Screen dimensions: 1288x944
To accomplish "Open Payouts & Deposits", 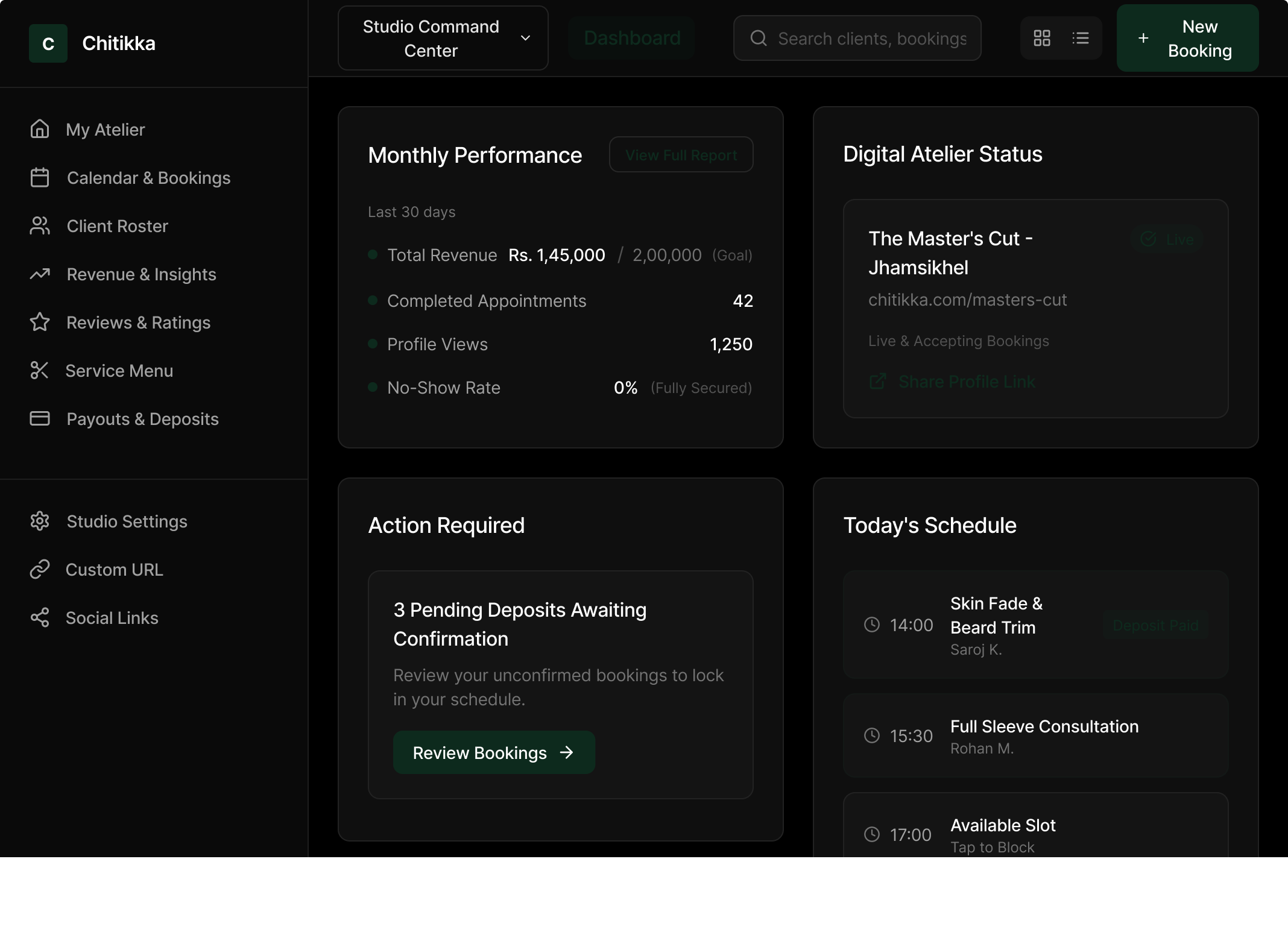I will point(154,418).
